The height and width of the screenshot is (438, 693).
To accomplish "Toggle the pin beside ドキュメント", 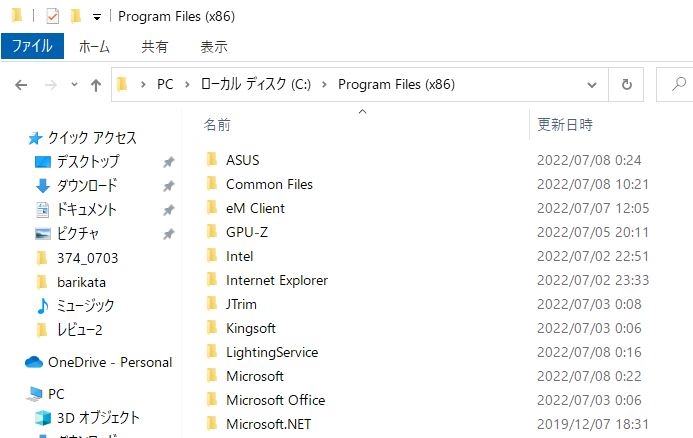I will [x=169, y=210].
